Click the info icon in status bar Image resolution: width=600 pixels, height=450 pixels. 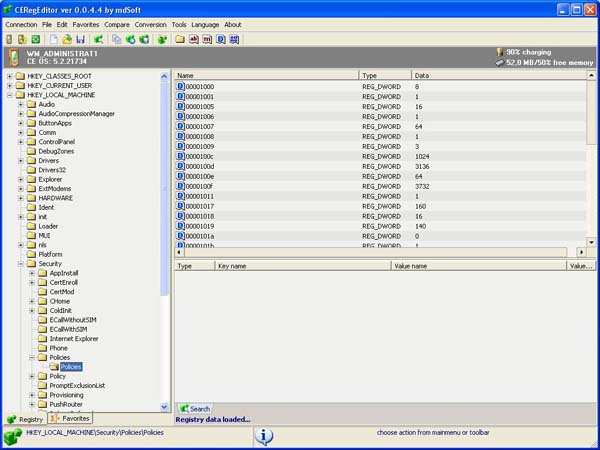(264, 436)
